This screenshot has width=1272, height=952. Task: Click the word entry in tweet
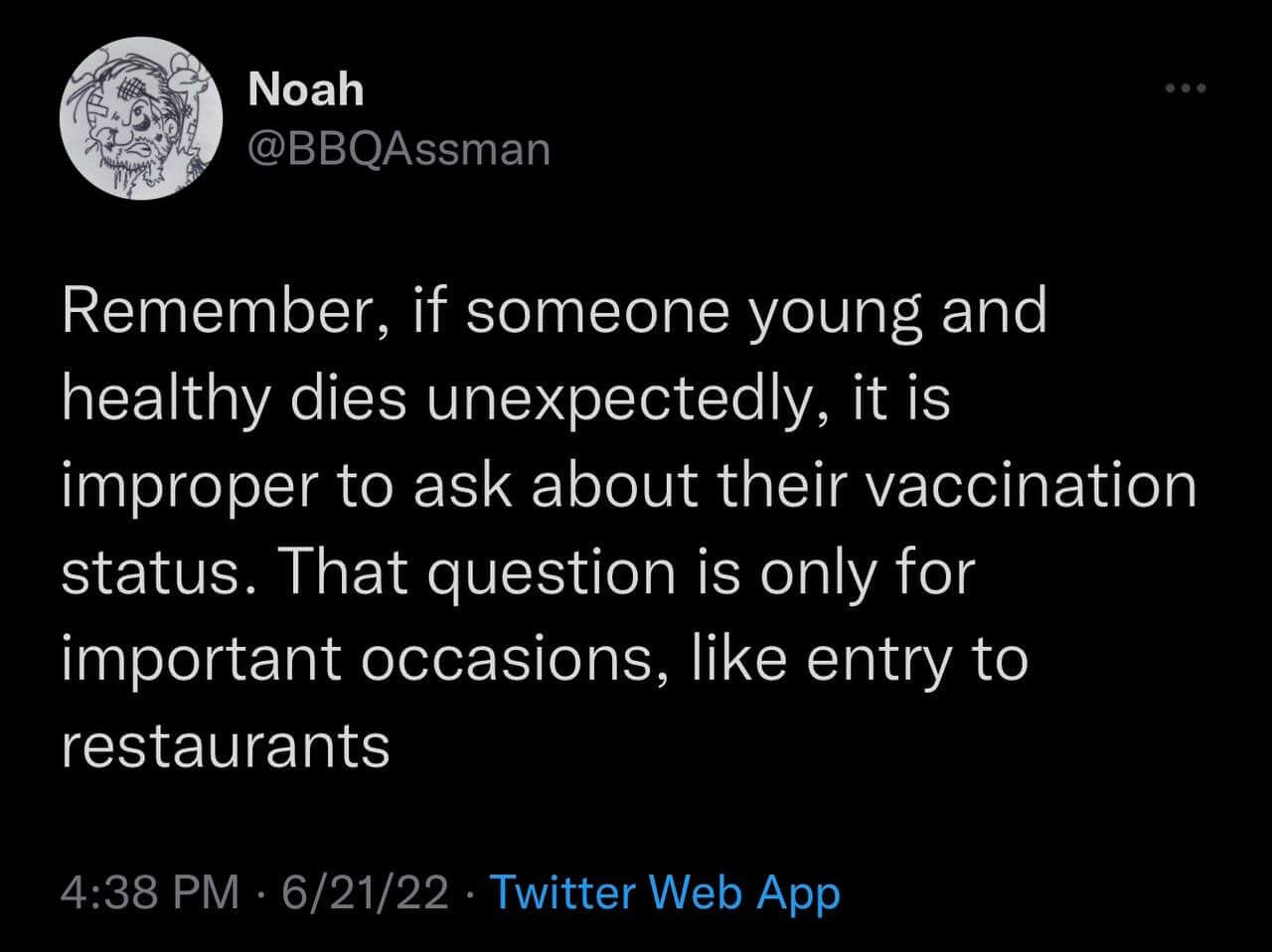click(x=874, y=660)
